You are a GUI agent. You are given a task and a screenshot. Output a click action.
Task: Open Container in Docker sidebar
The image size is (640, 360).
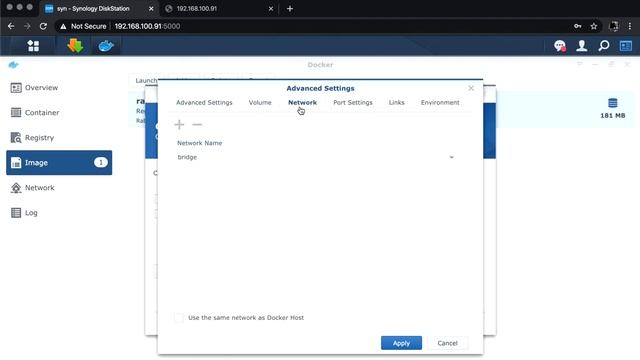pos(59,113)
